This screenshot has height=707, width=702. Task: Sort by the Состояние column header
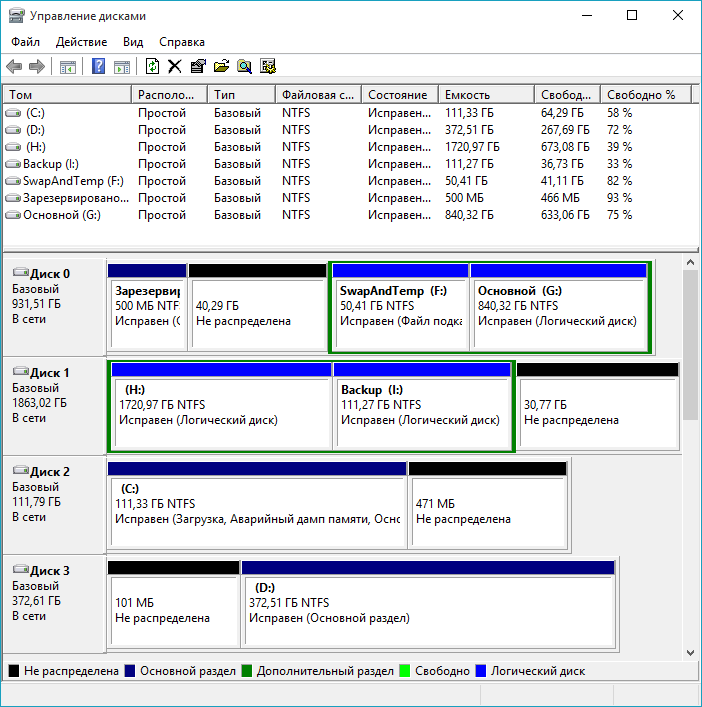(400, 95)
